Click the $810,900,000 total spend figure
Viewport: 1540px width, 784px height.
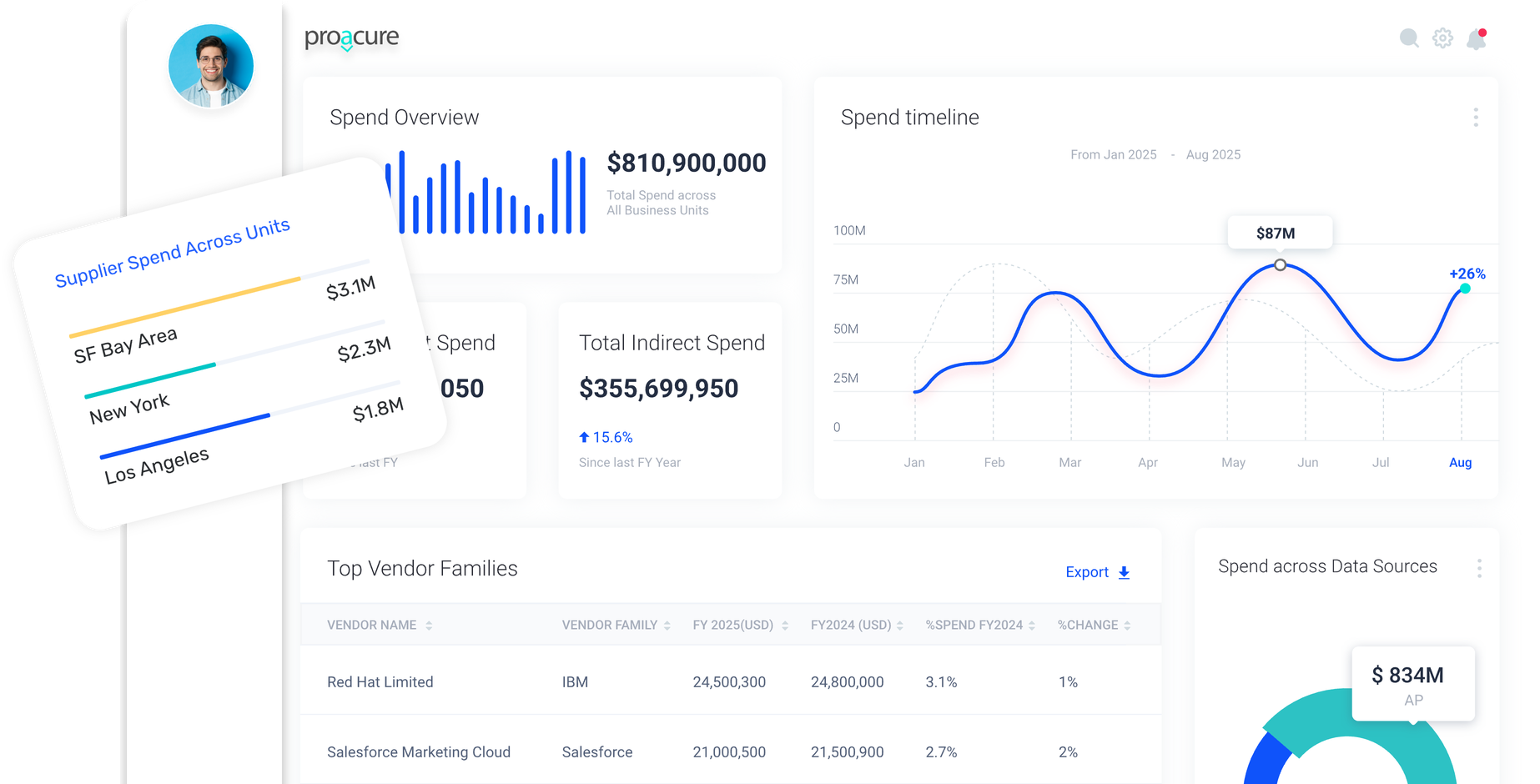pyautogui.click(x=687, y=163)
